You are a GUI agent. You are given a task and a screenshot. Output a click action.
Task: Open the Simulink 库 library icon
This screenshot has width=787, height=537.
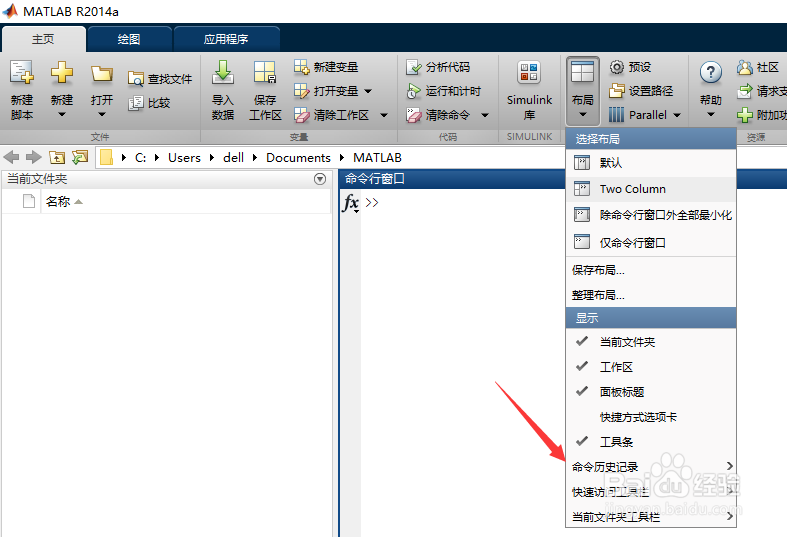(529, 72)
